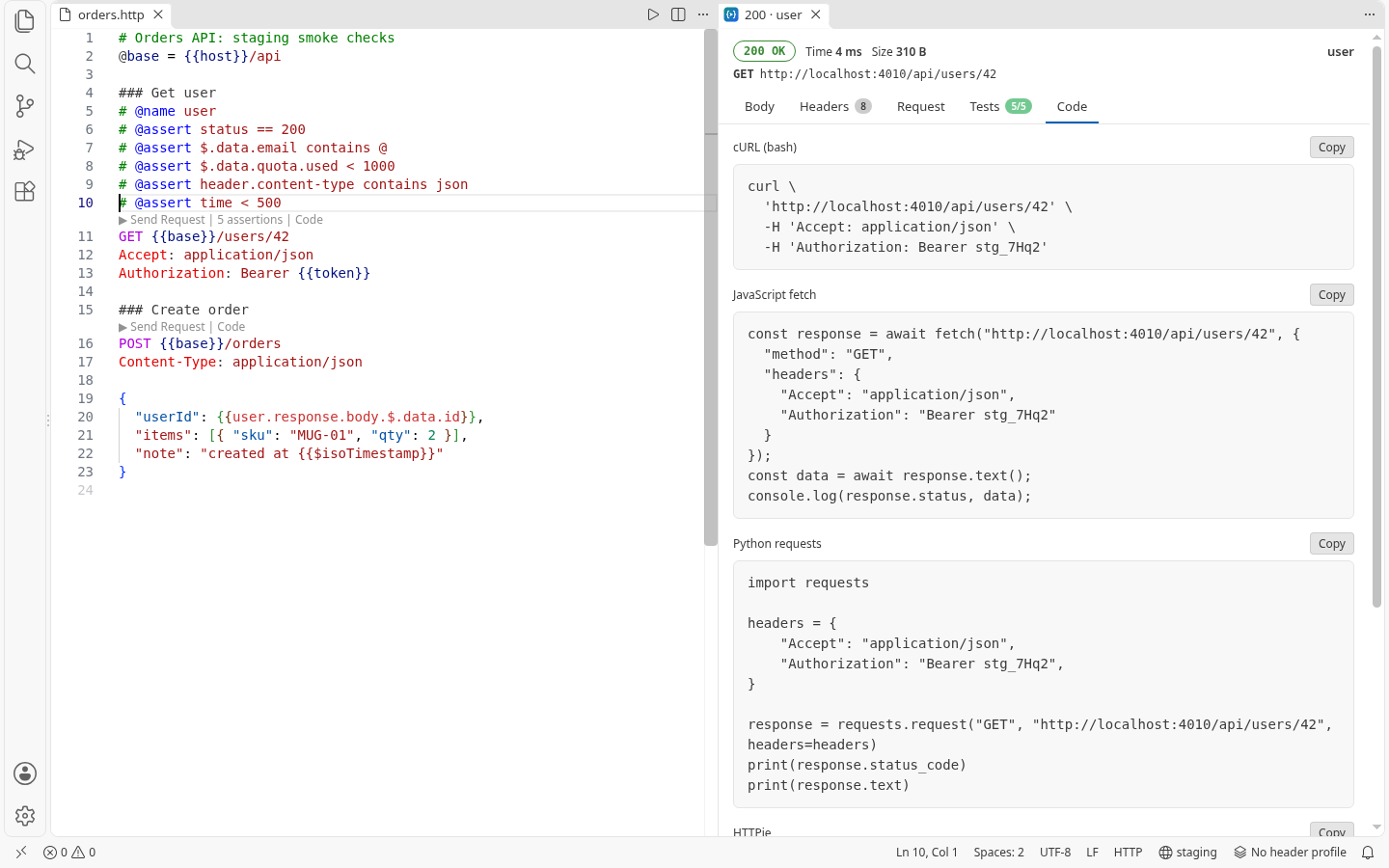This screenshot has width=1389, height=868.
Task: Split the editor with the split icon
Action: pos(678,14)
